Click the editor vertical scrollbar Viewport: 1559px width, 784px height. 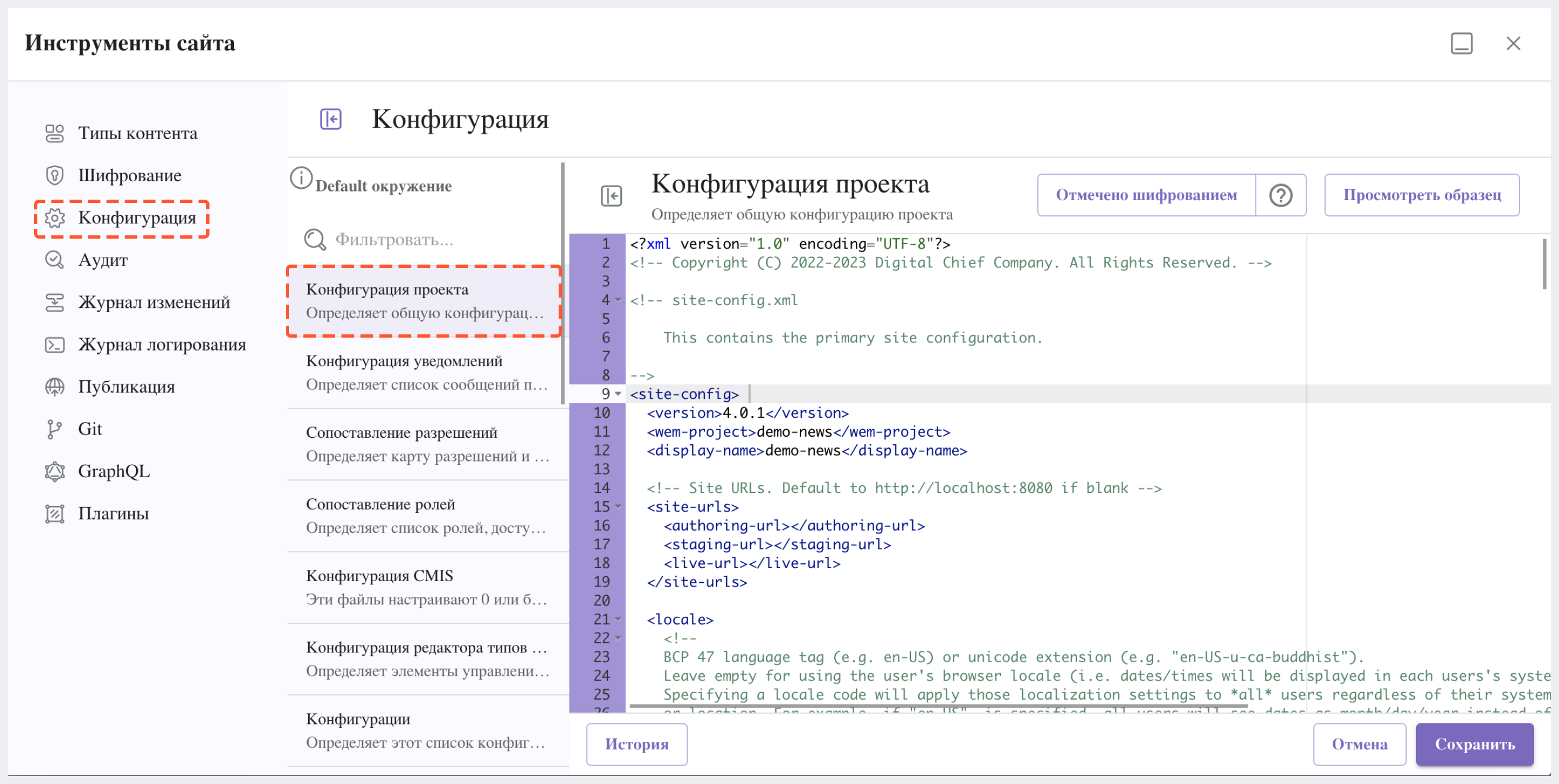pyautogui.click(x=1544, y=263)
